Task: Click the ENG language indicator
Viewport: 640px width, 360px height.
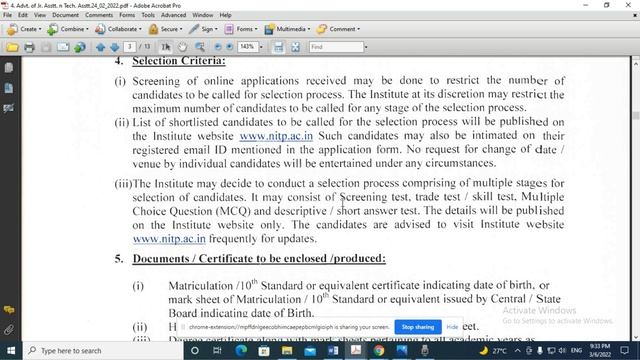Action: [576, 351]
